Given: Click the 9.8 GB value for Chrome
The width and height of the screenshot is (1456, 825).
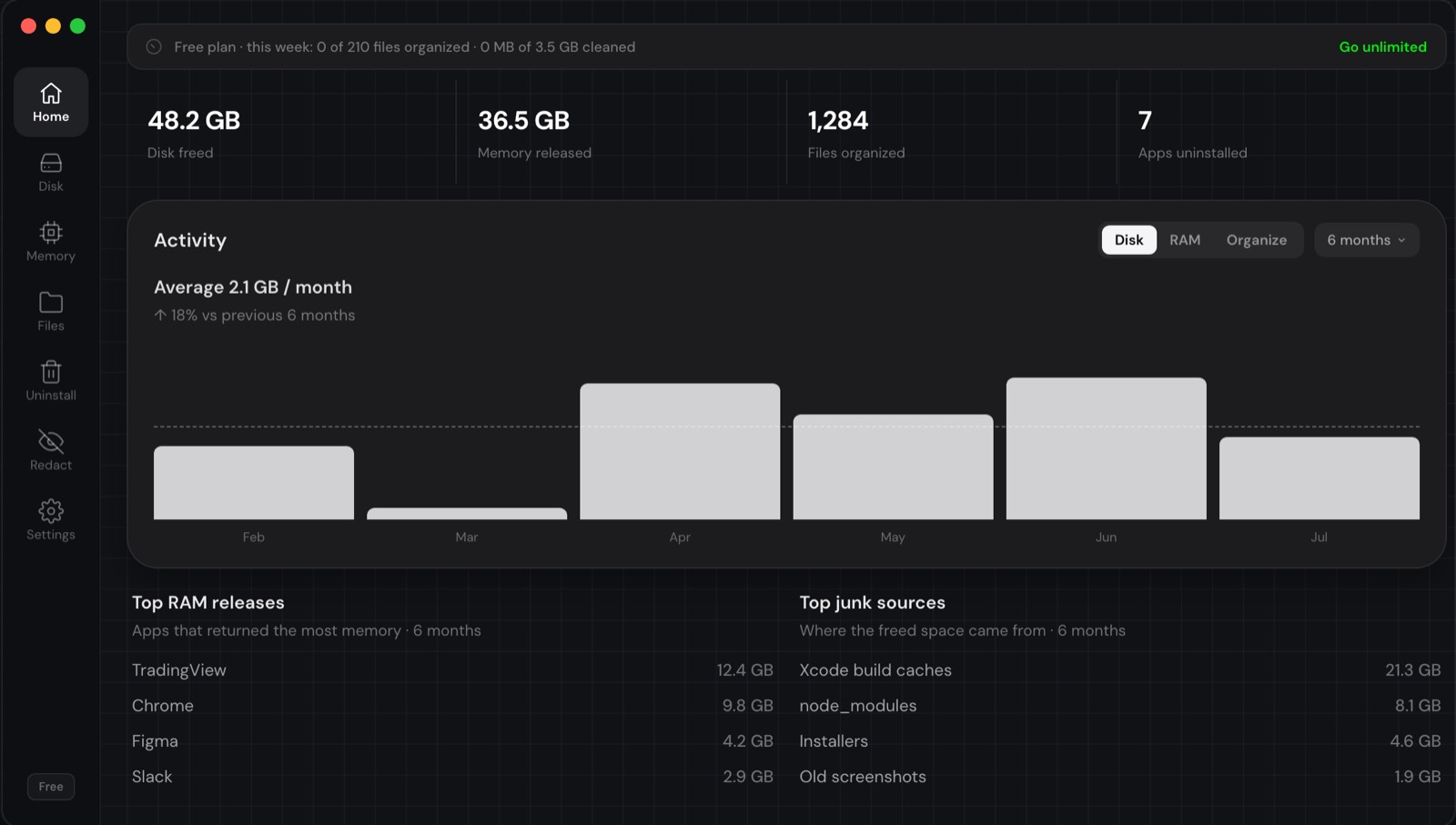Looking at the screenshot, I should (x=748, y=706).
